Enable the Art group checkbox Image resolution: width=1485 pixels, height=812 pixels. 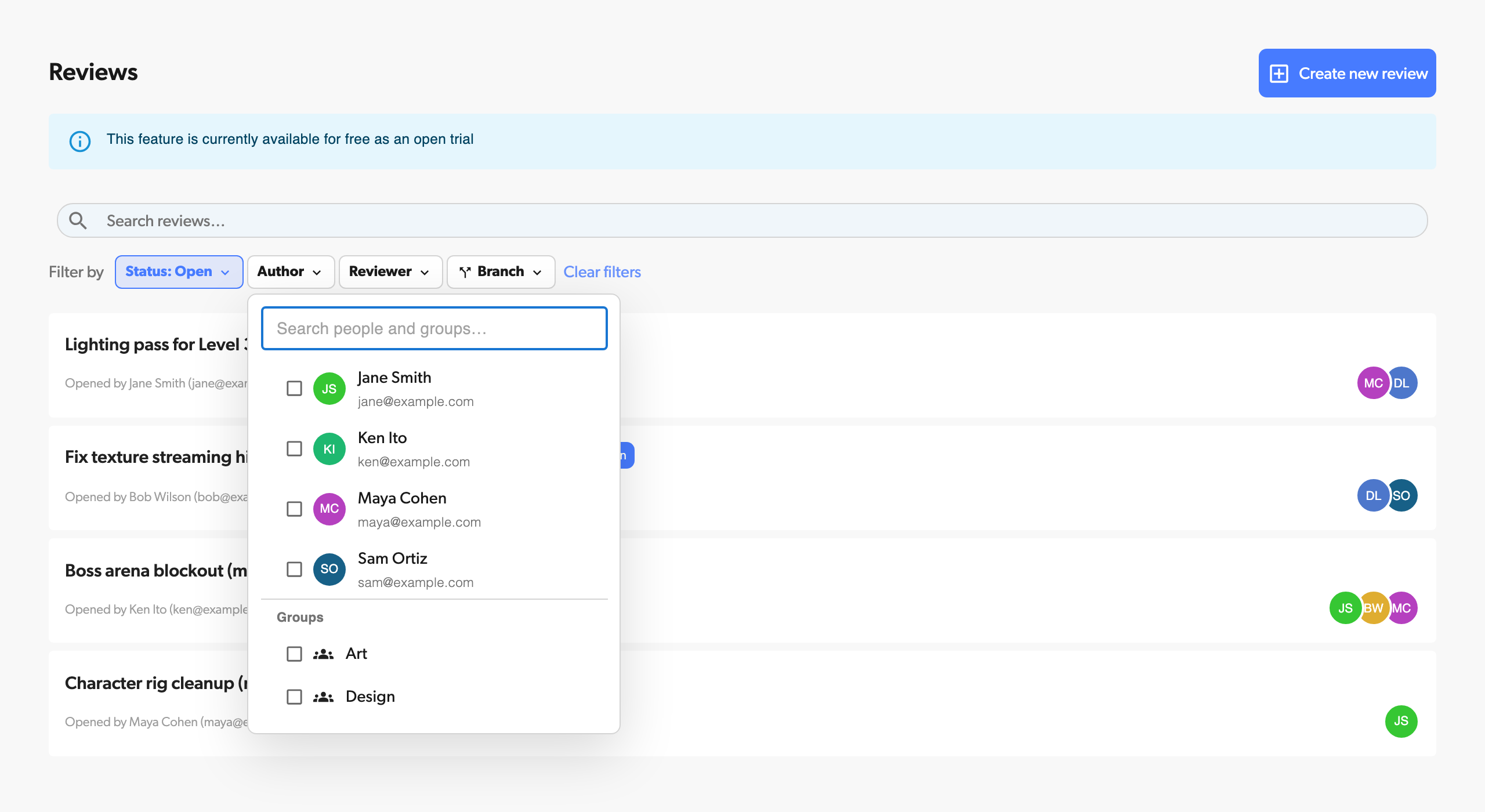tap(295, 654)
